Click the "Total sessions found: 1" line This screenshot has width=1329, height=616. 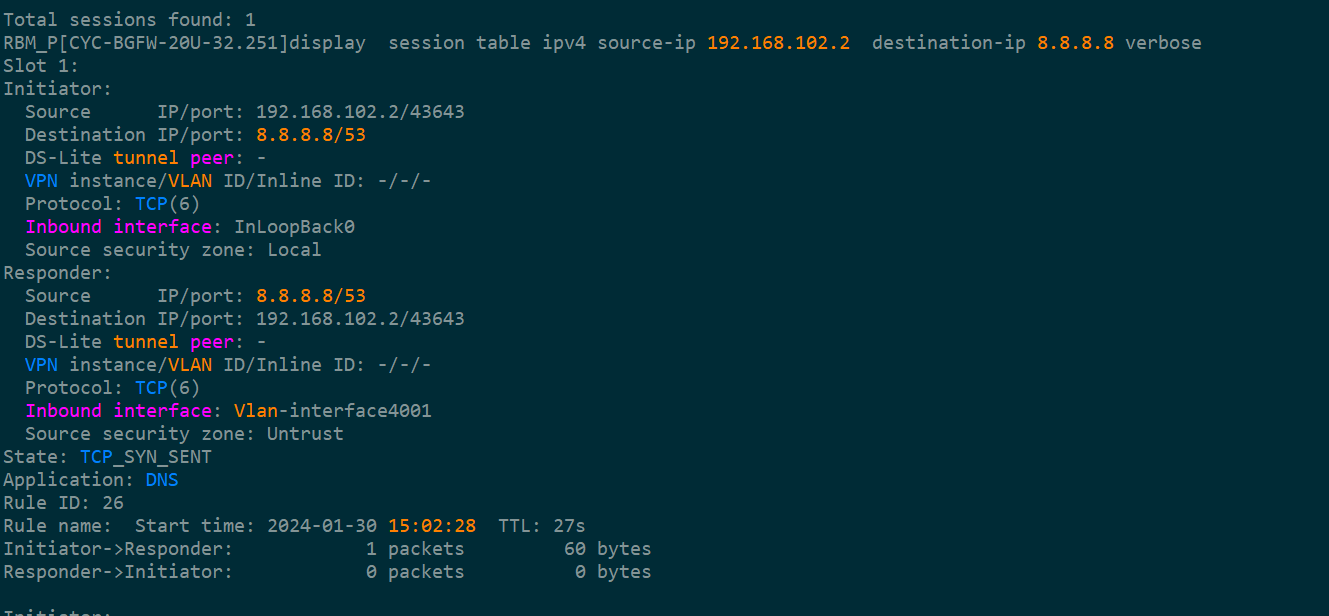pyautogui.click(x=129, y=20)
